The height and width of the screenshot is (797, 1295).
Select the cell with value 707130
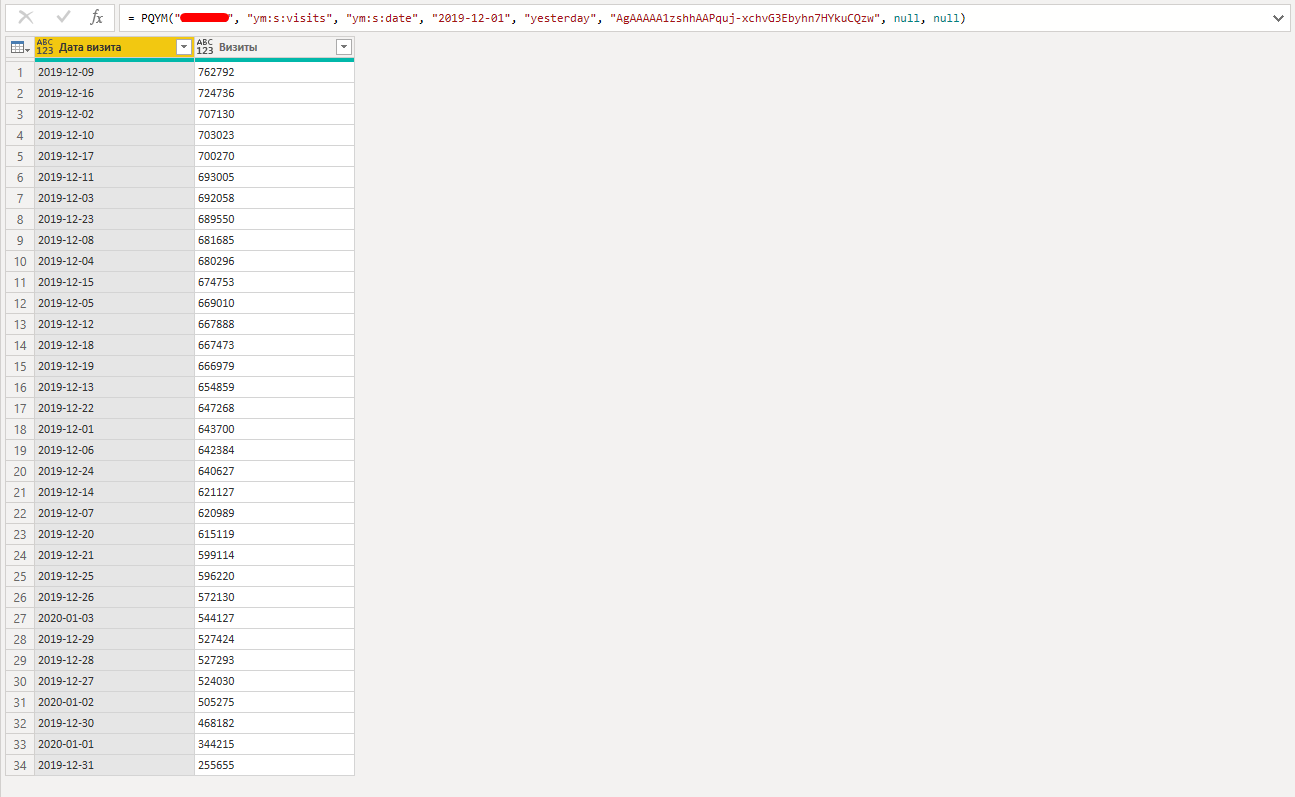point(274,114)
